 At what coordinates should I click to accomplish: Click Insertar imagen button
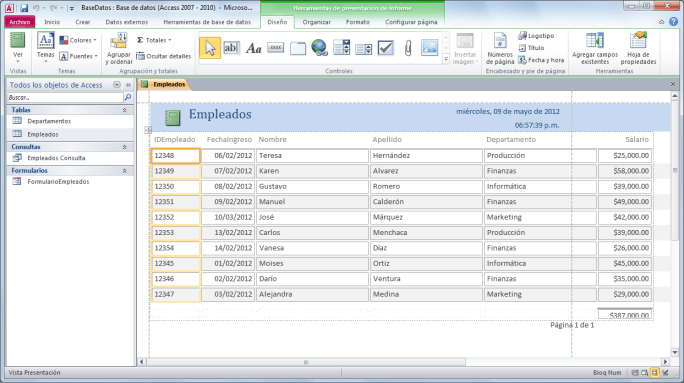coord(465,49)
